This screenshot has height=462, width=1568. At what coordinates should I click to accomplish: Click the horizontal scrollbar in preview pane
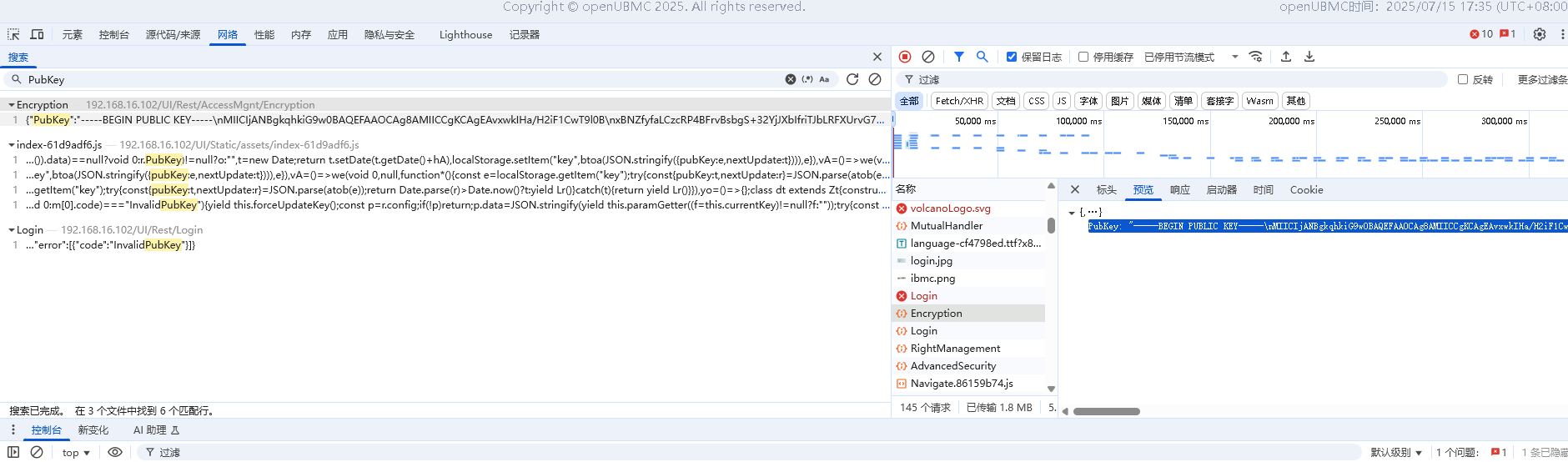click(1106, 411)
